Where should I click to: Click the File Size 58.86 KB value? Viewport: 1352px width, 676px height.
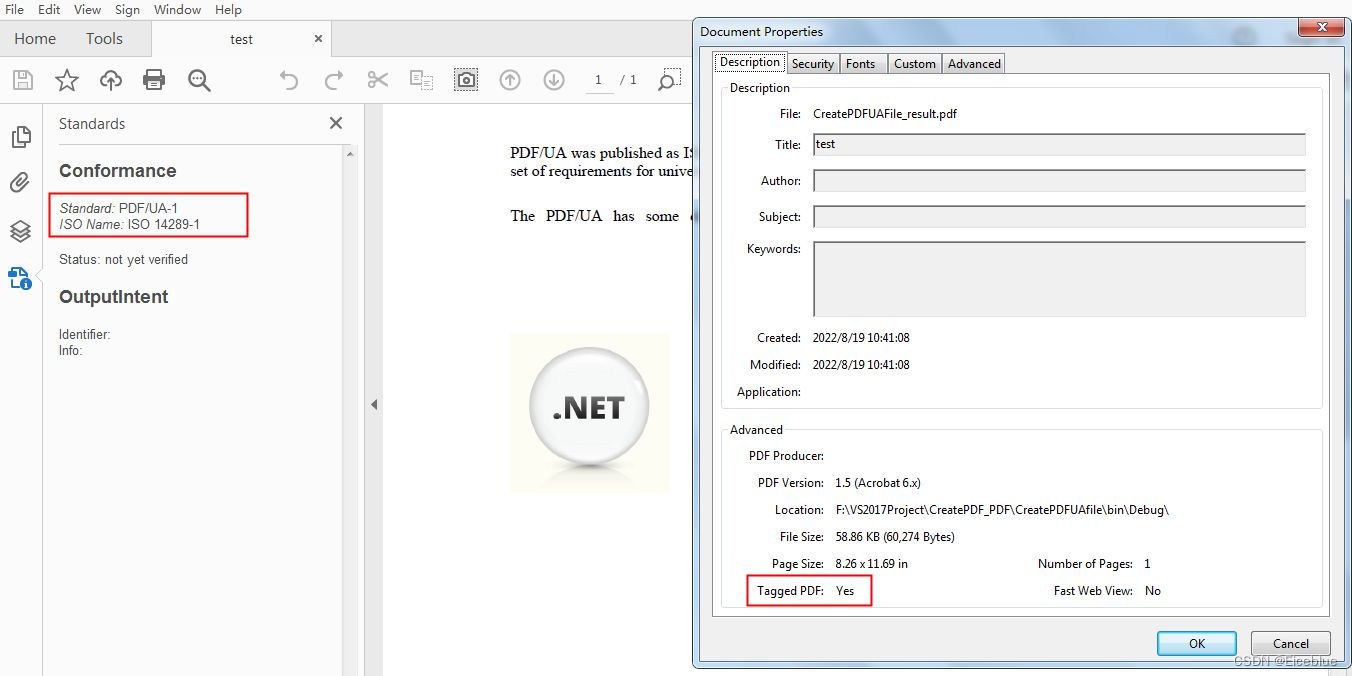[895, 537]
